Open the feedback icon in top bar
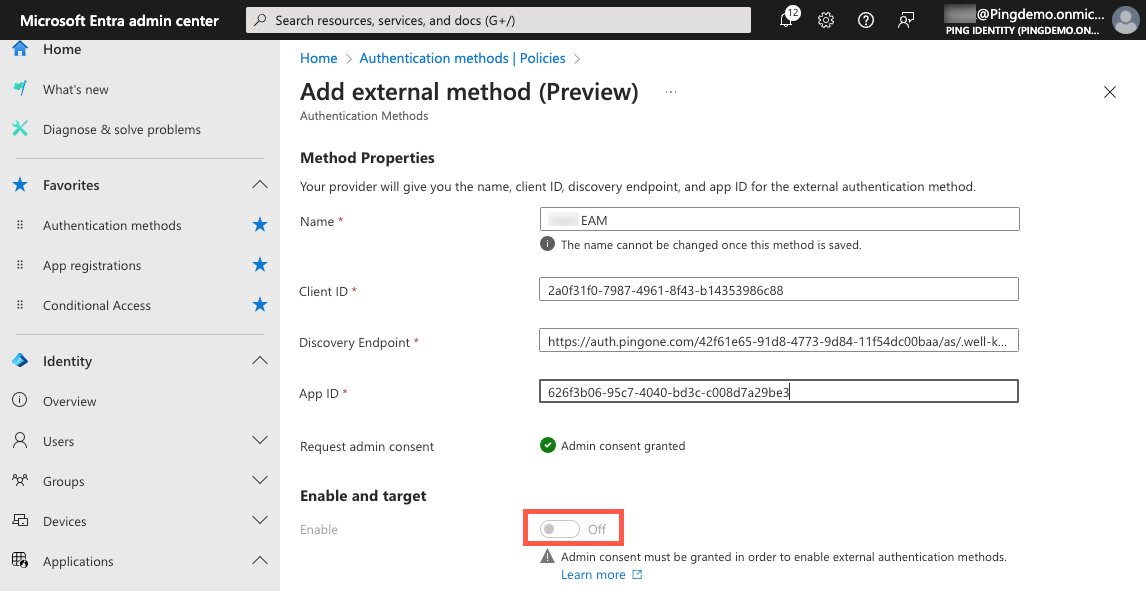This screenshot has width=1146, height=591. coord(906,20)
